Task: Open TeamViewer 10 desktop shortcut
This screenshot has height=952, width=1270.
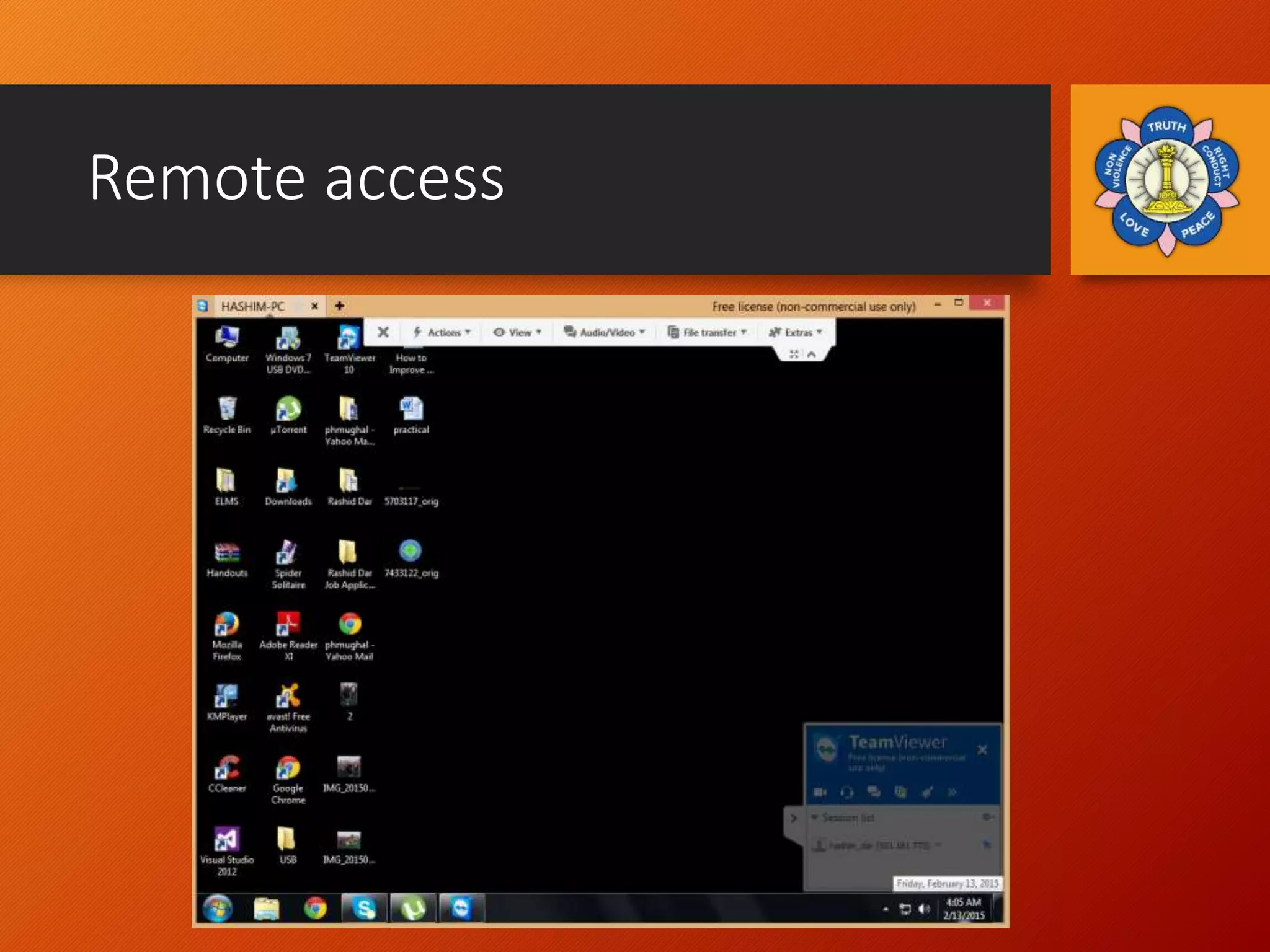Action: point(349,350)
